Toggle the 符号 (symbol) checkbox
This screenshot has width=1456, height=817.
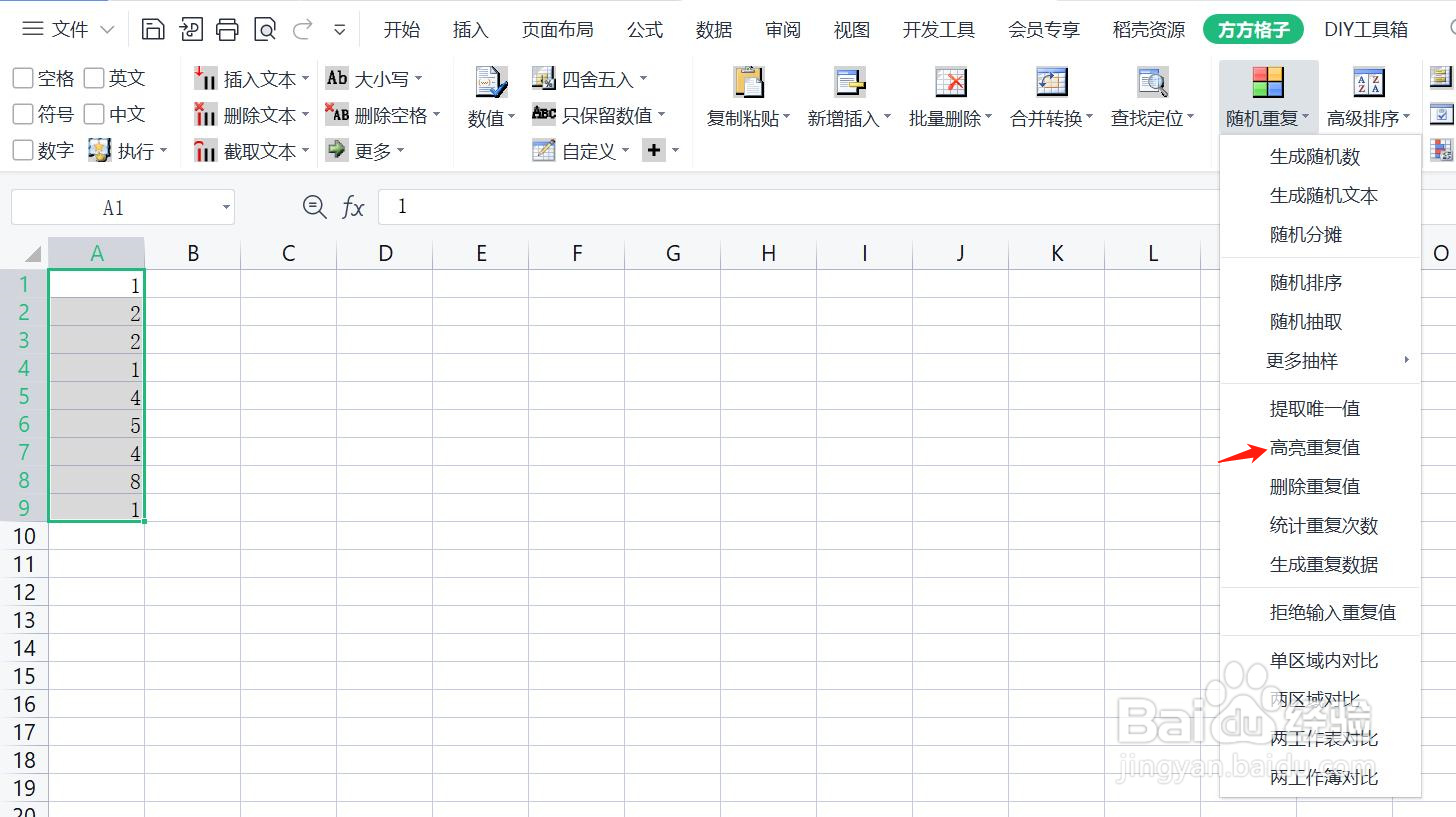click(22, 114)
